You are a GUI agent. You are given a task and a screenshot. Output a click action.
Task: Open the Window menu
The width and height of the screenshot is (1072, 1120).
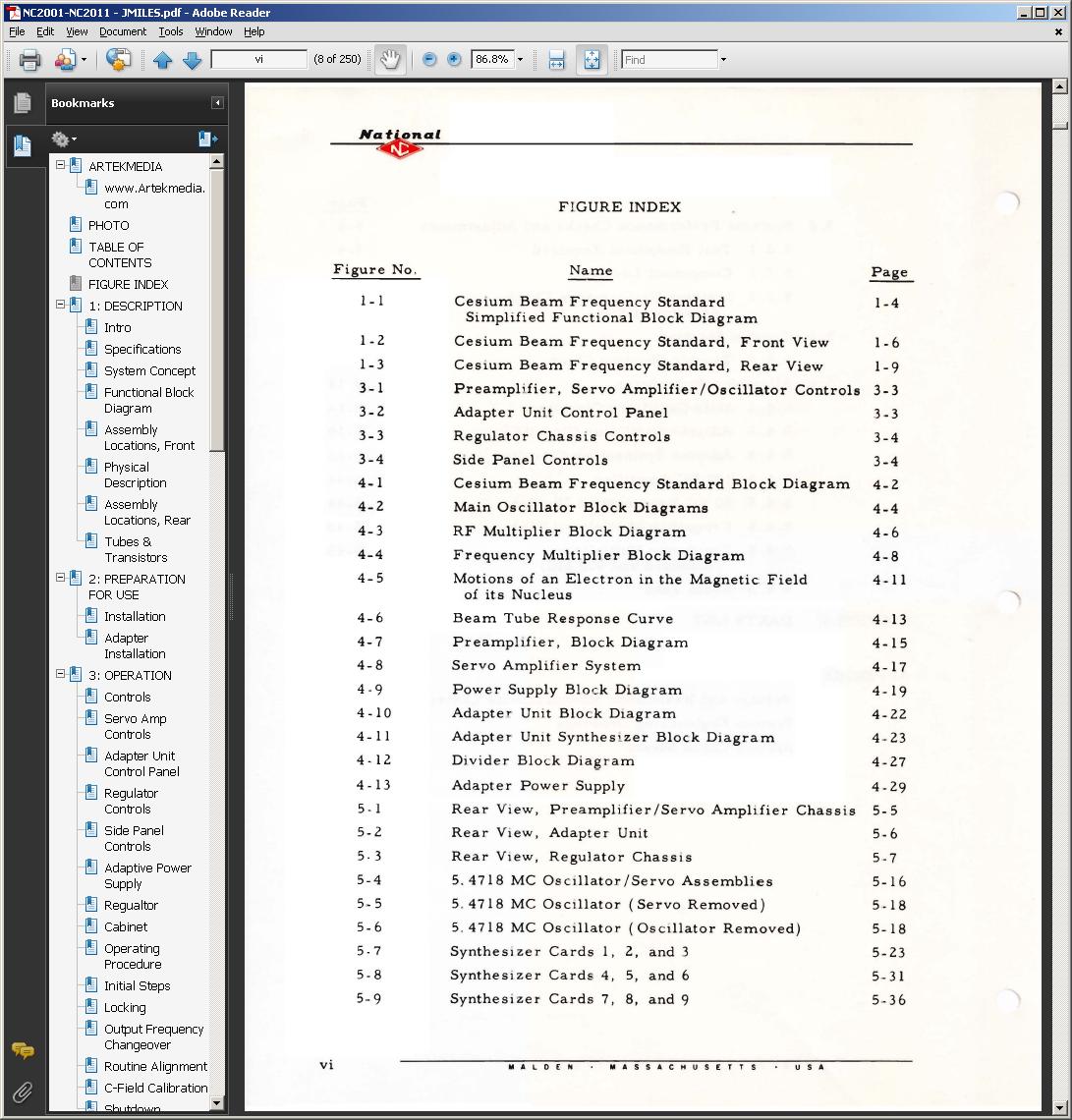click(213, 31)
